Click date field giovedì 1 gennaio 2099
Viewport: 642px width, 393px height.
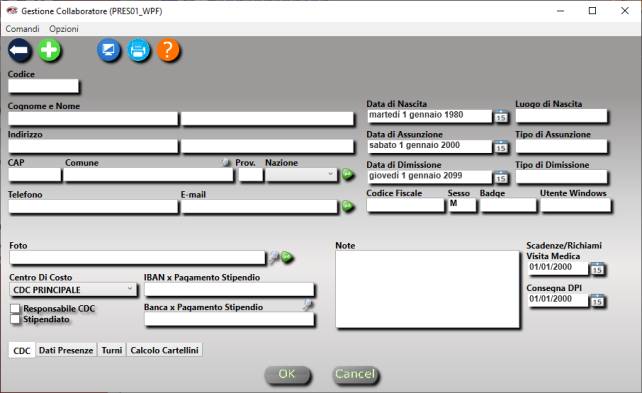[x=429, y=177]
